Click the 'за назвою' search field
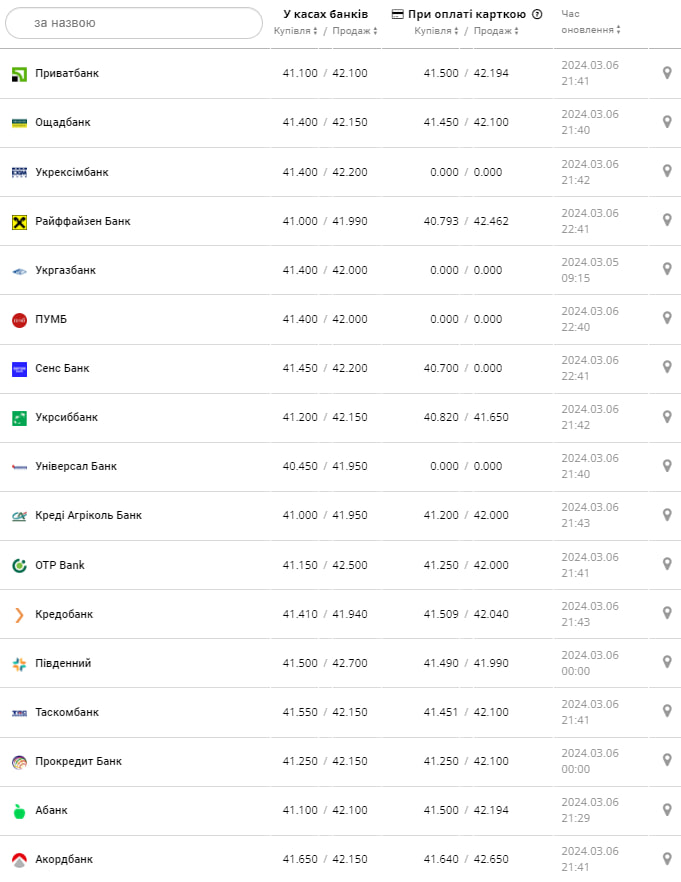This screenshot has width=681, height=882. click(134, 22)
